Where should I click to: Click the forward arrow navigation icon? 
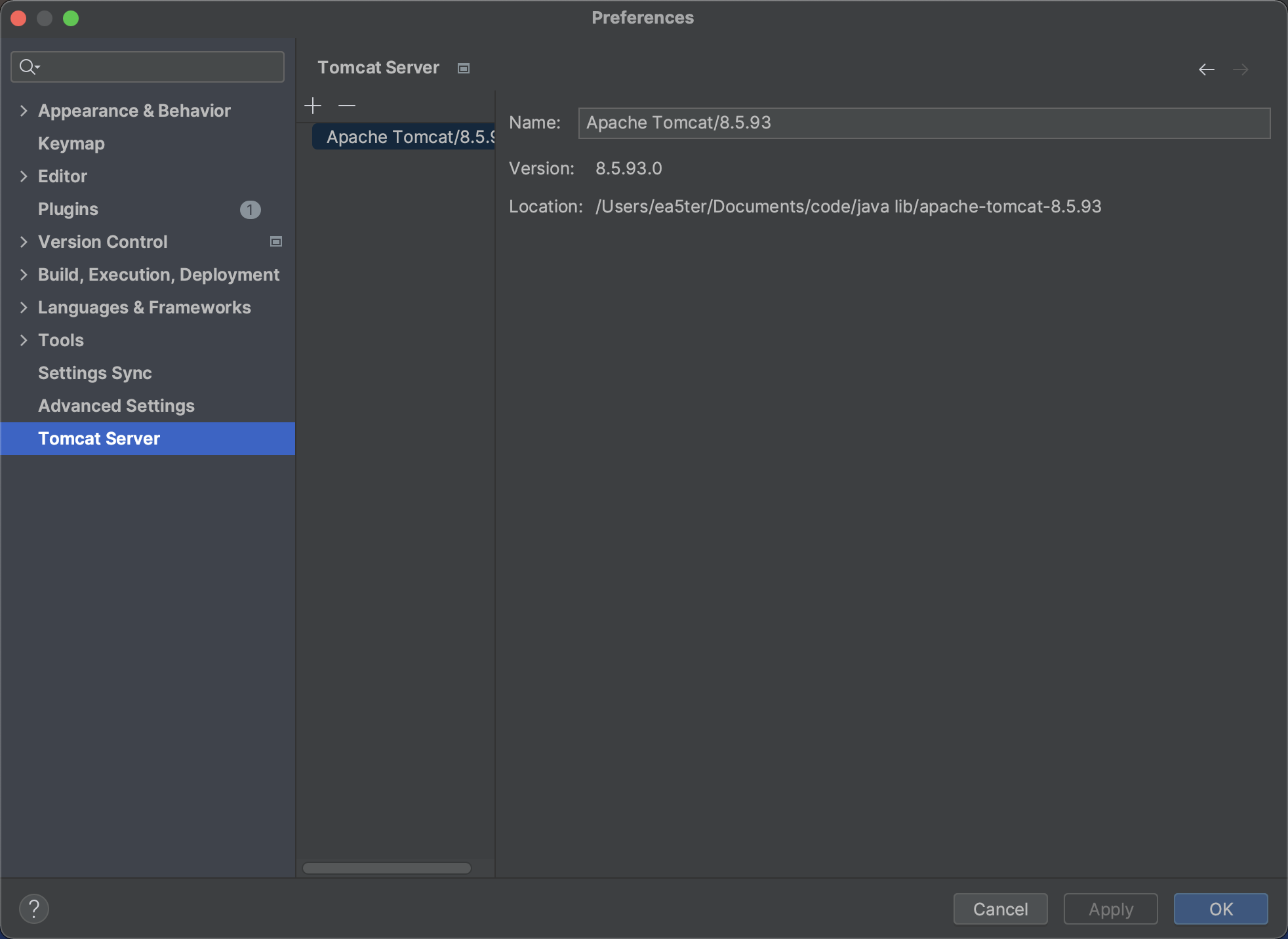click(1240, 70)
